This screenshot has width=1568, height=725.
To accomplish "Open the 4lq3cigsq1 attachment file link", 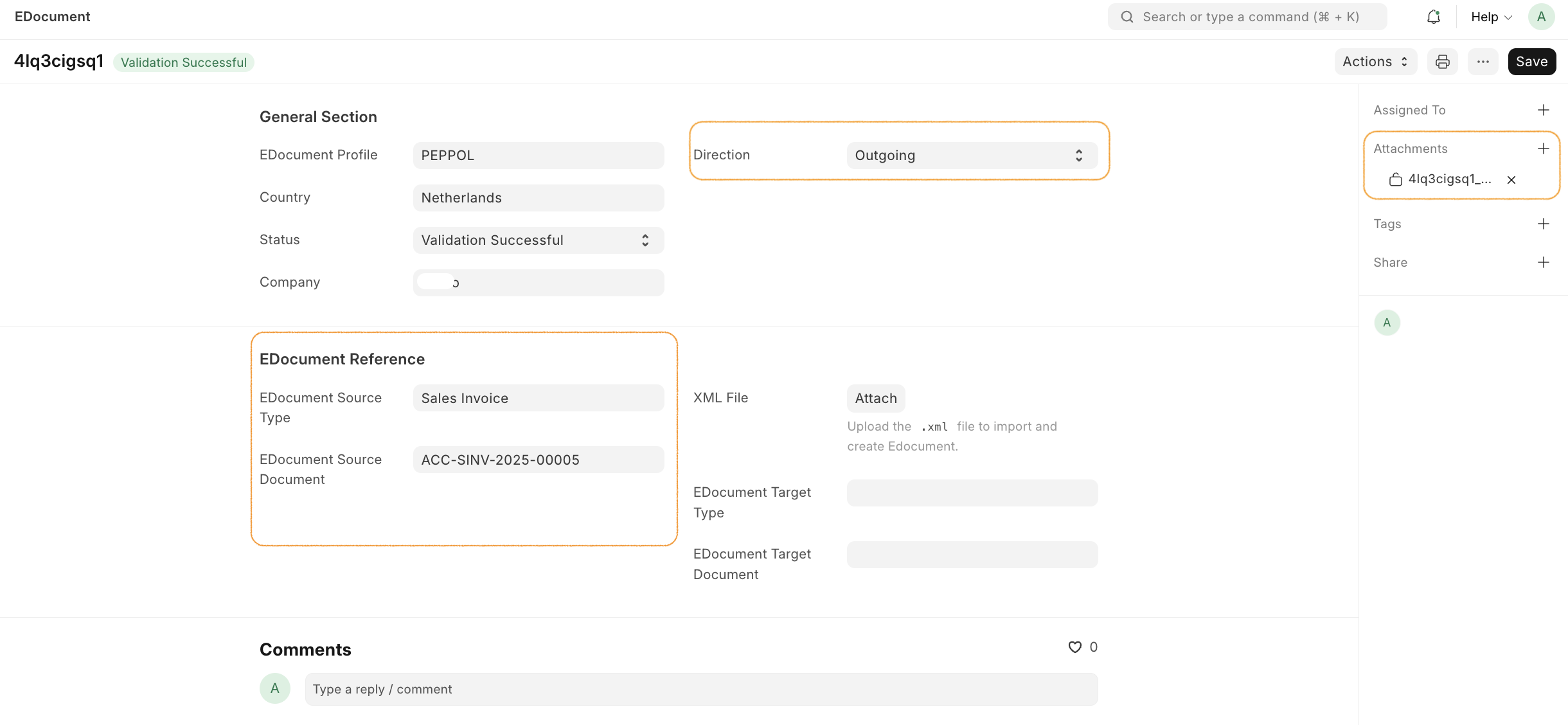I will (1449, 179).
